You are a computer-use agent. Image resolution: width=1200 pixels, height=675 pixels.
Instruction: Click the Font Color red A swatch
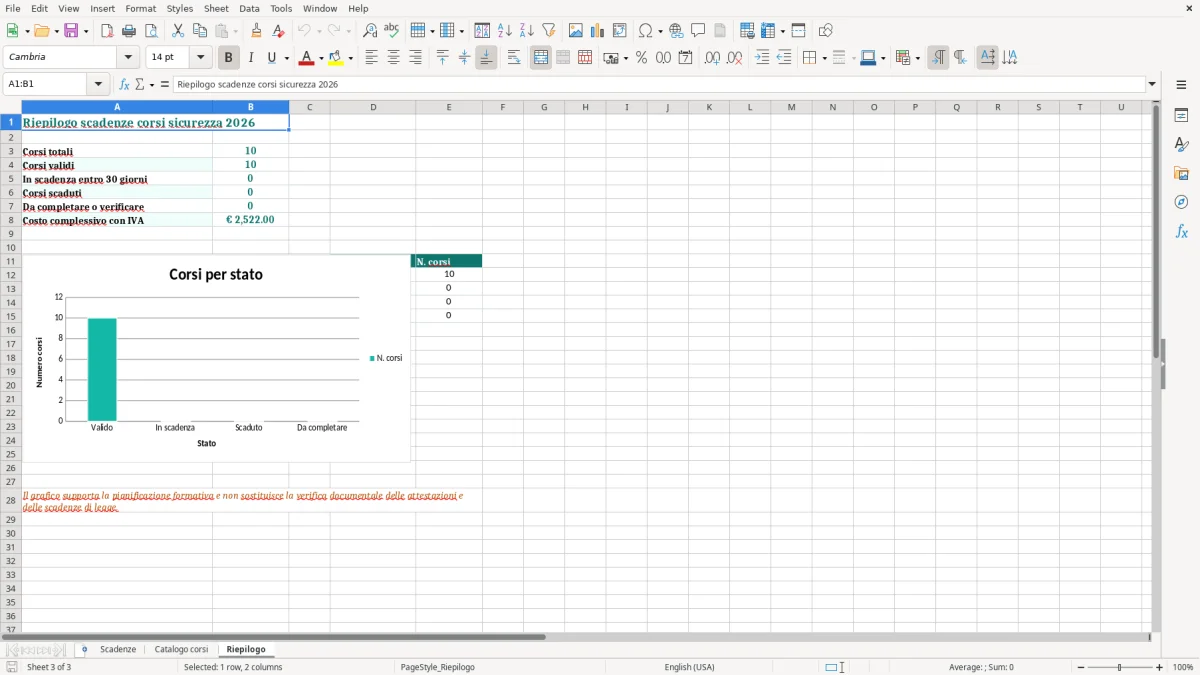coord(307,58)
